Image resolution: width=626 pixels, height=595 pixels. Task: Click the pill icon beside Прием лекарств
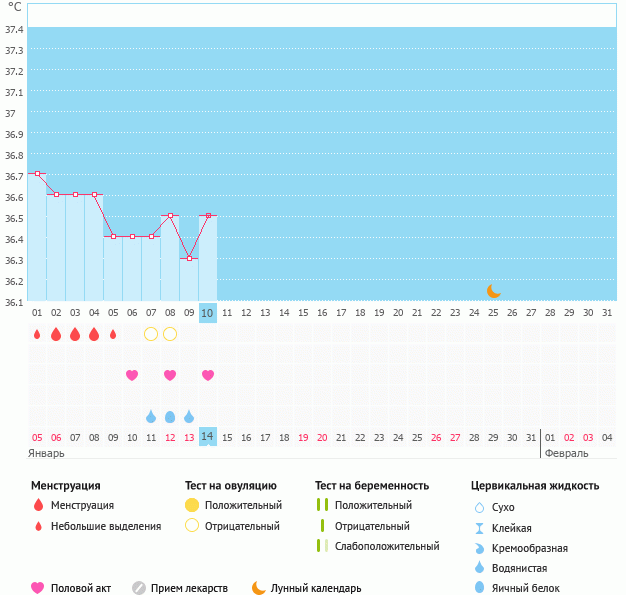coord(139,588)
